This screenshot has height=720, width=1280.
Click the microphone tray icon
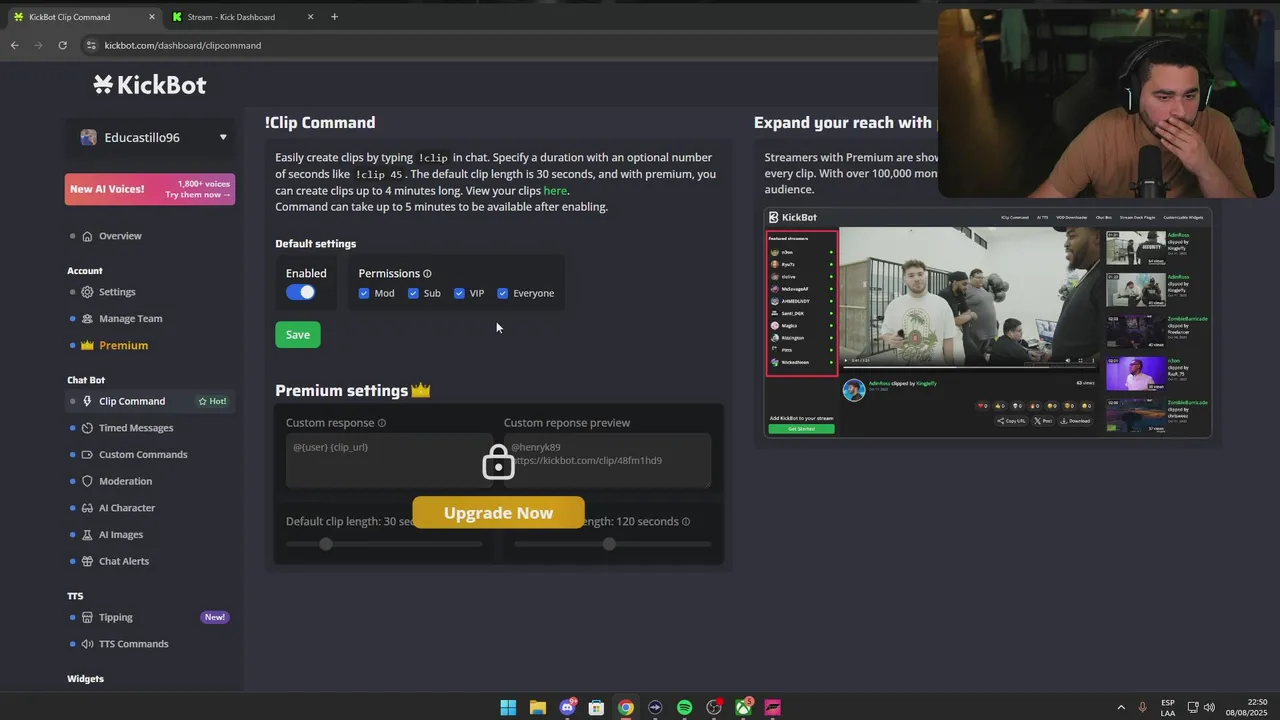tap(1142, 707)
